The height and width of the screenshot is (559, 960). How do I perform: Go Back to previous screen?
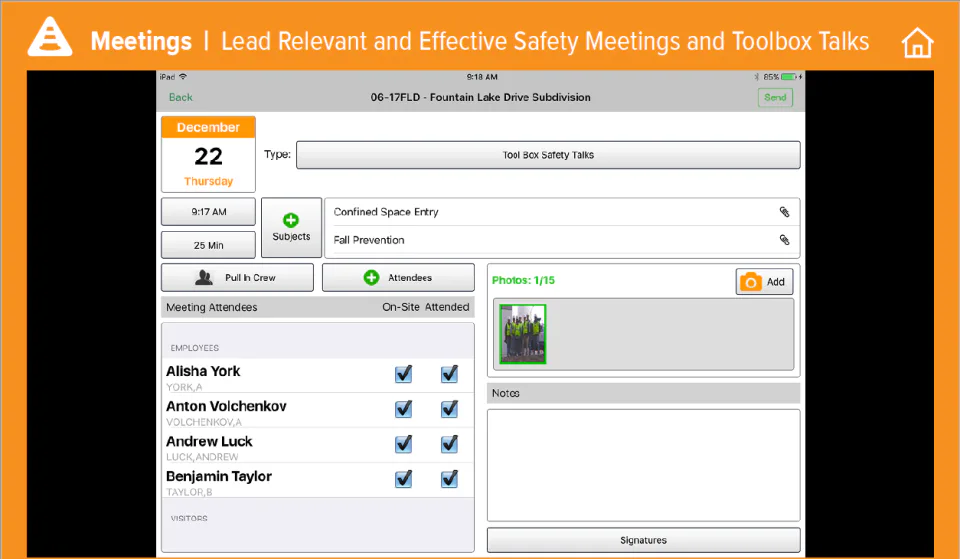pyautogui.click(x=181, y=97)
